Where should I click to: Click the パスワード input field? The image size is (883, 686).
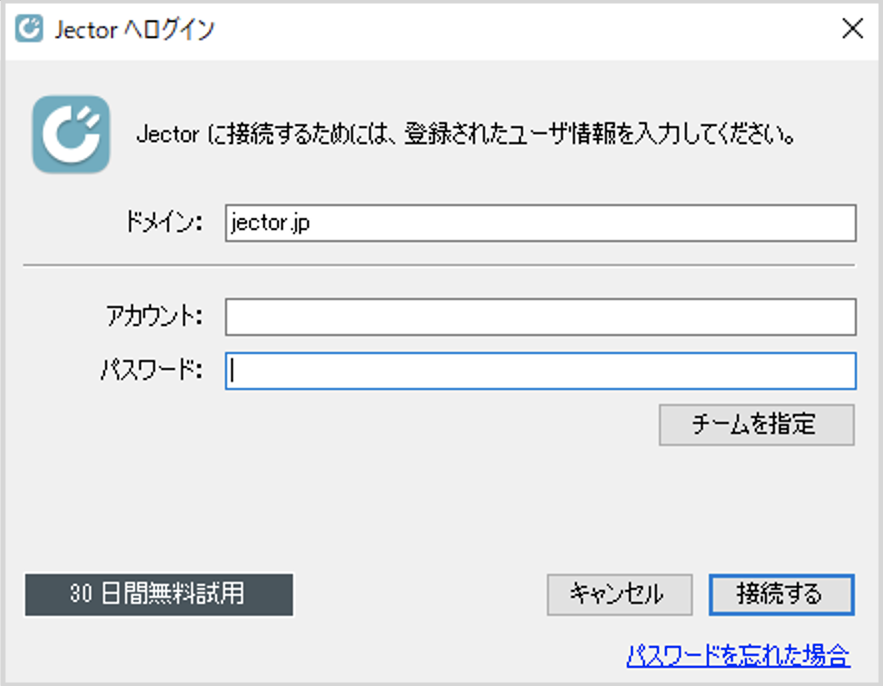[x=541, y=371]
